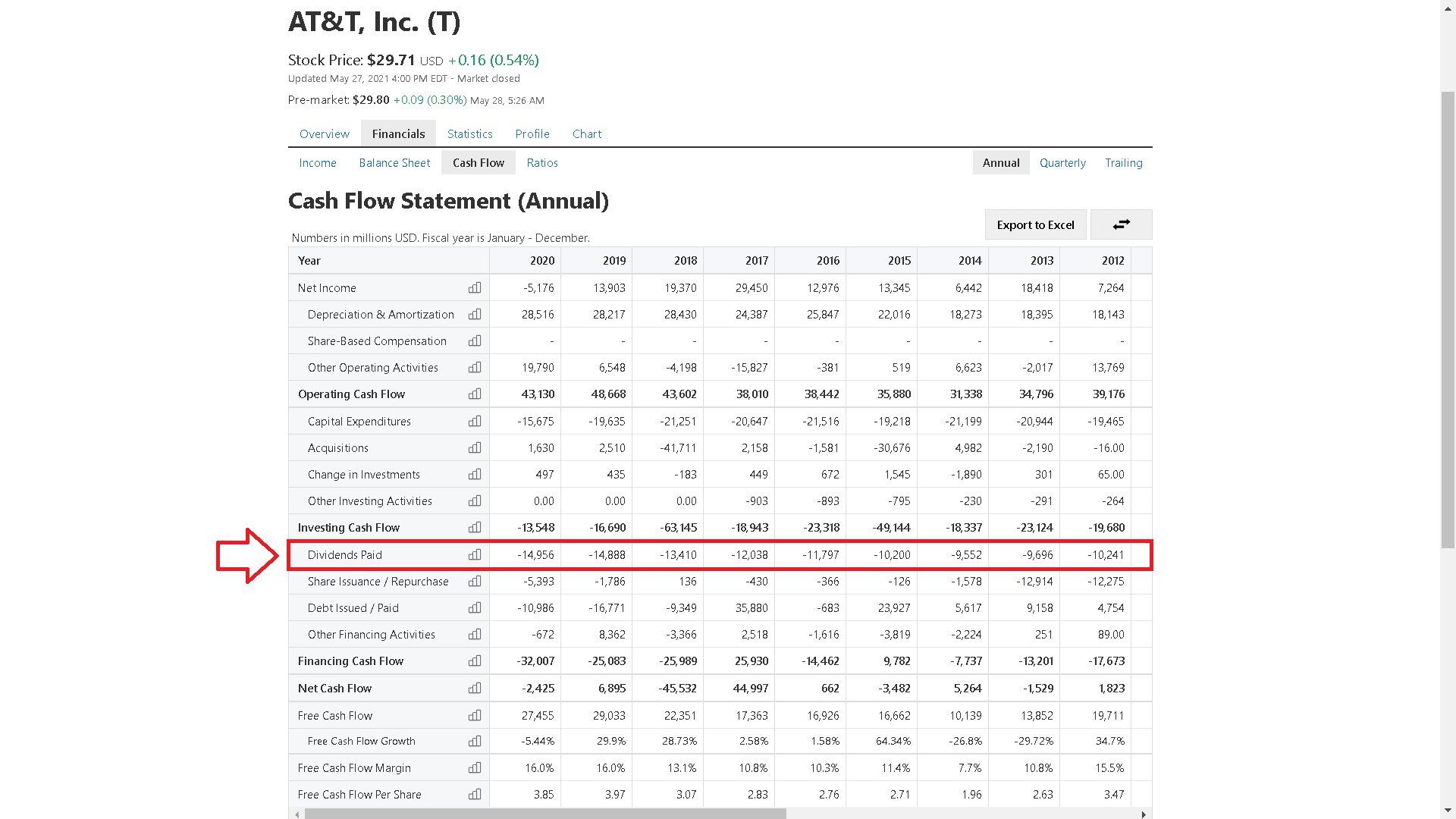Click chart icon in Dividends Paid row
This screenshot has width=1456, height=819.
point(475,555)
